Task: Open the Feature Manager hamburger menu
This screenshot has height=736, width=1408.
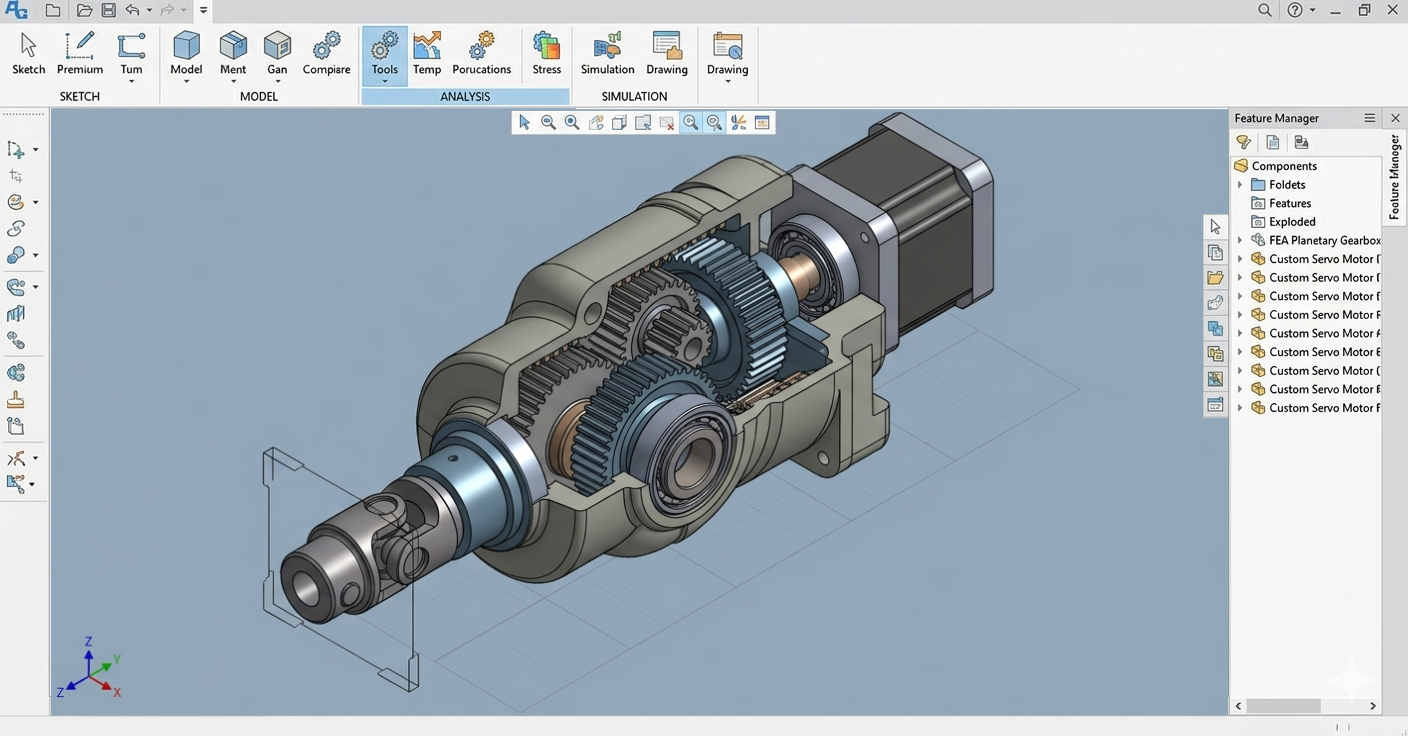Action: pyautogui.click(x=1369, y=118)
